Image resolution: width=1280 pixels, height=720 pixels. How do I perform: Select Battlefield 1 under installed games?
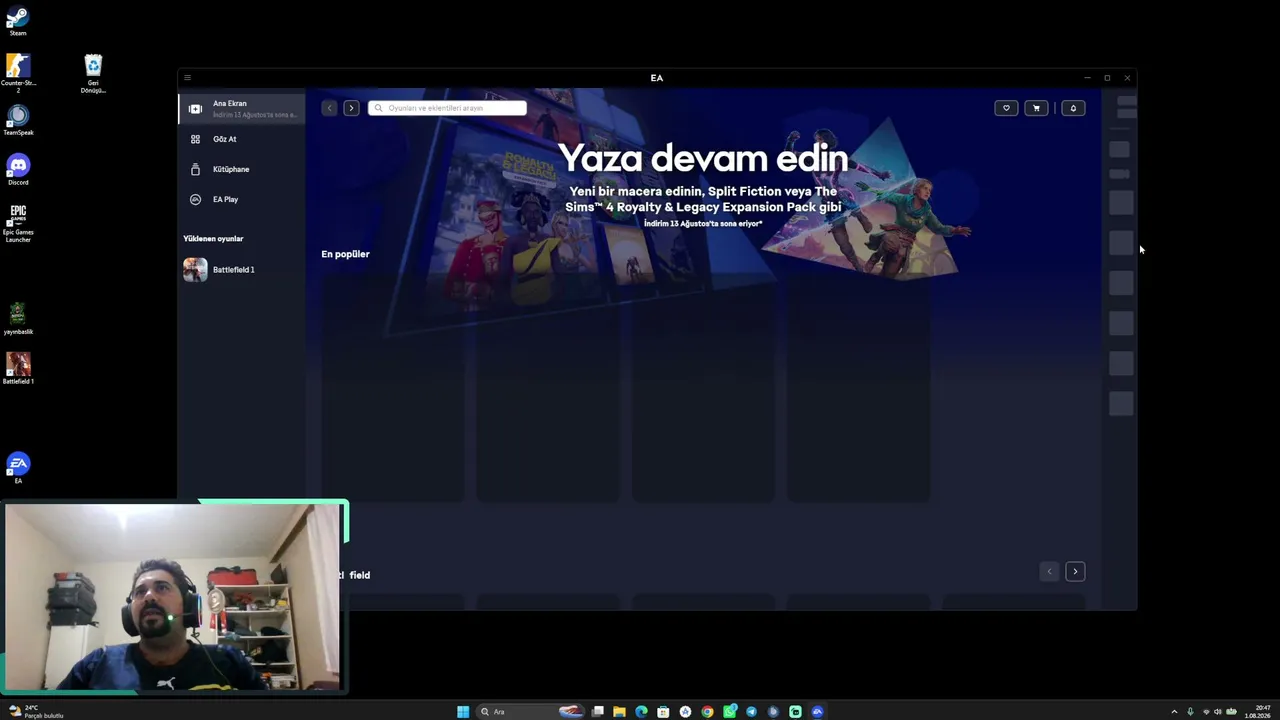(242, 269)
